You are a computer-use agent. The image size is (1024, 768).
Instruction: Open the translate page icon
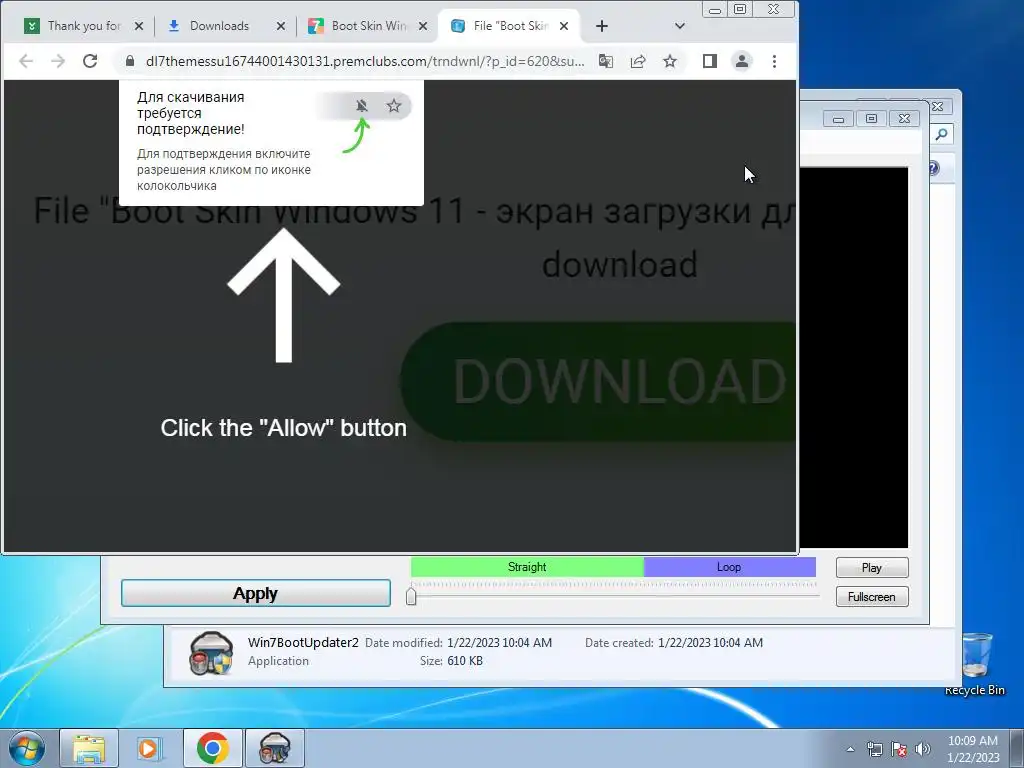tap(606, 61)
